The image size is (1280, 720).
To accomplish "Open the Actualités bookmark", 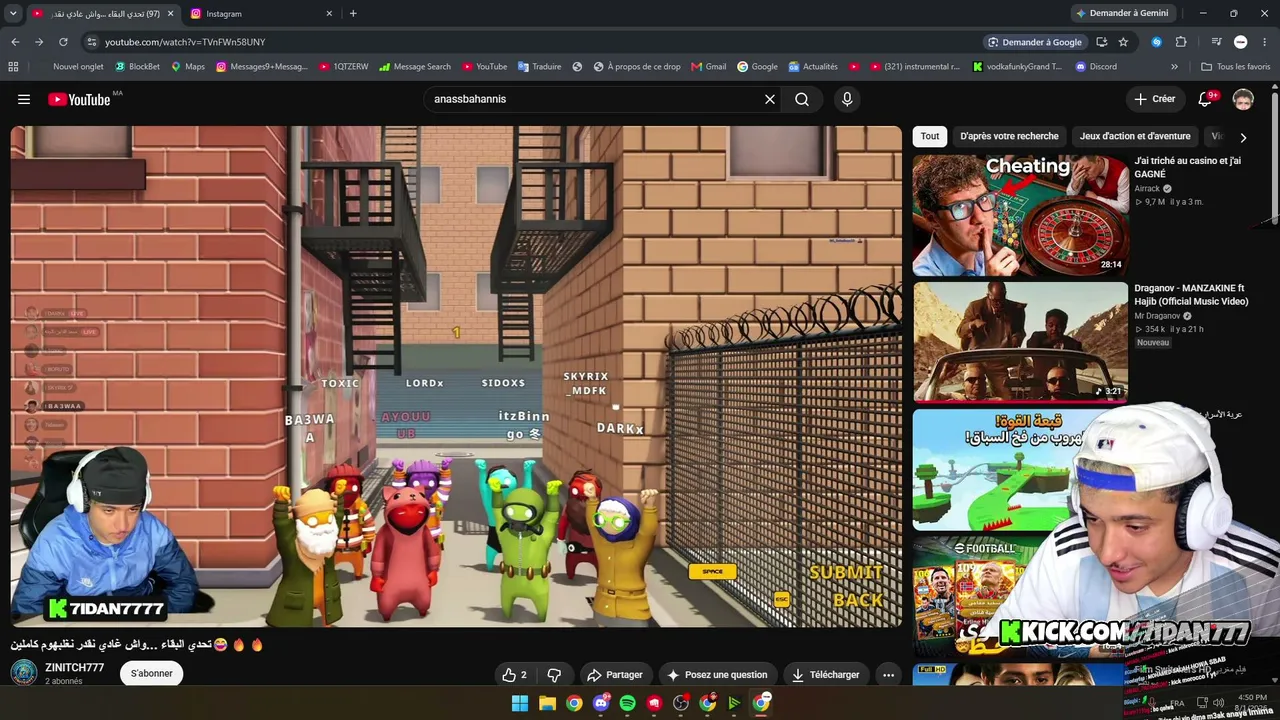I will click(x=813, y=67).
